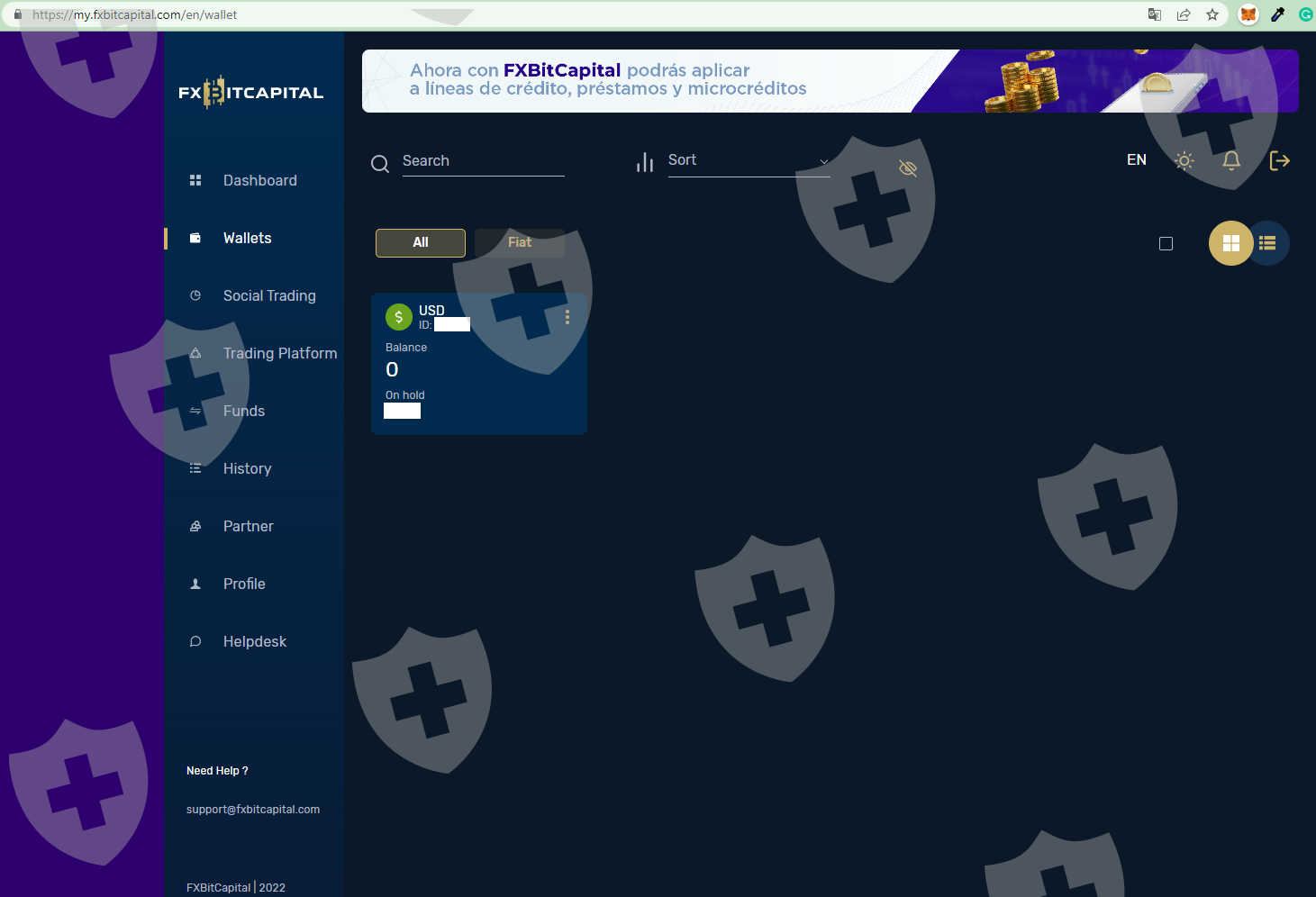Toggle hide balances eye icon
Viewport: 1316px width, 897px height.
(x=908, y=168)
